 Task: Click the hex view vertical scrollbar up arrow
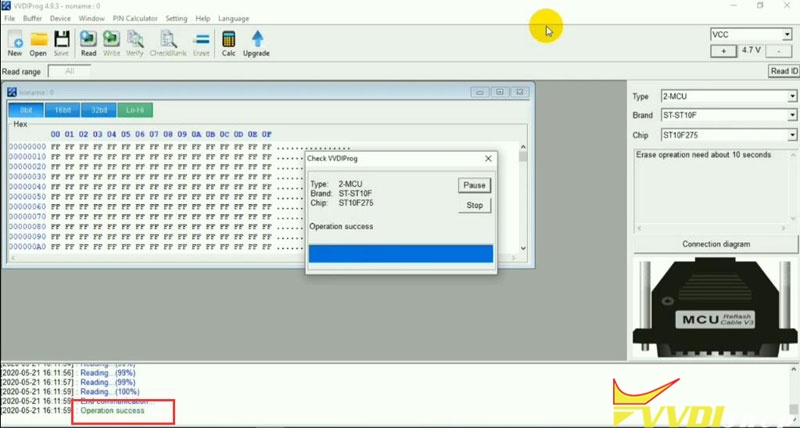[x=523, y=147]
